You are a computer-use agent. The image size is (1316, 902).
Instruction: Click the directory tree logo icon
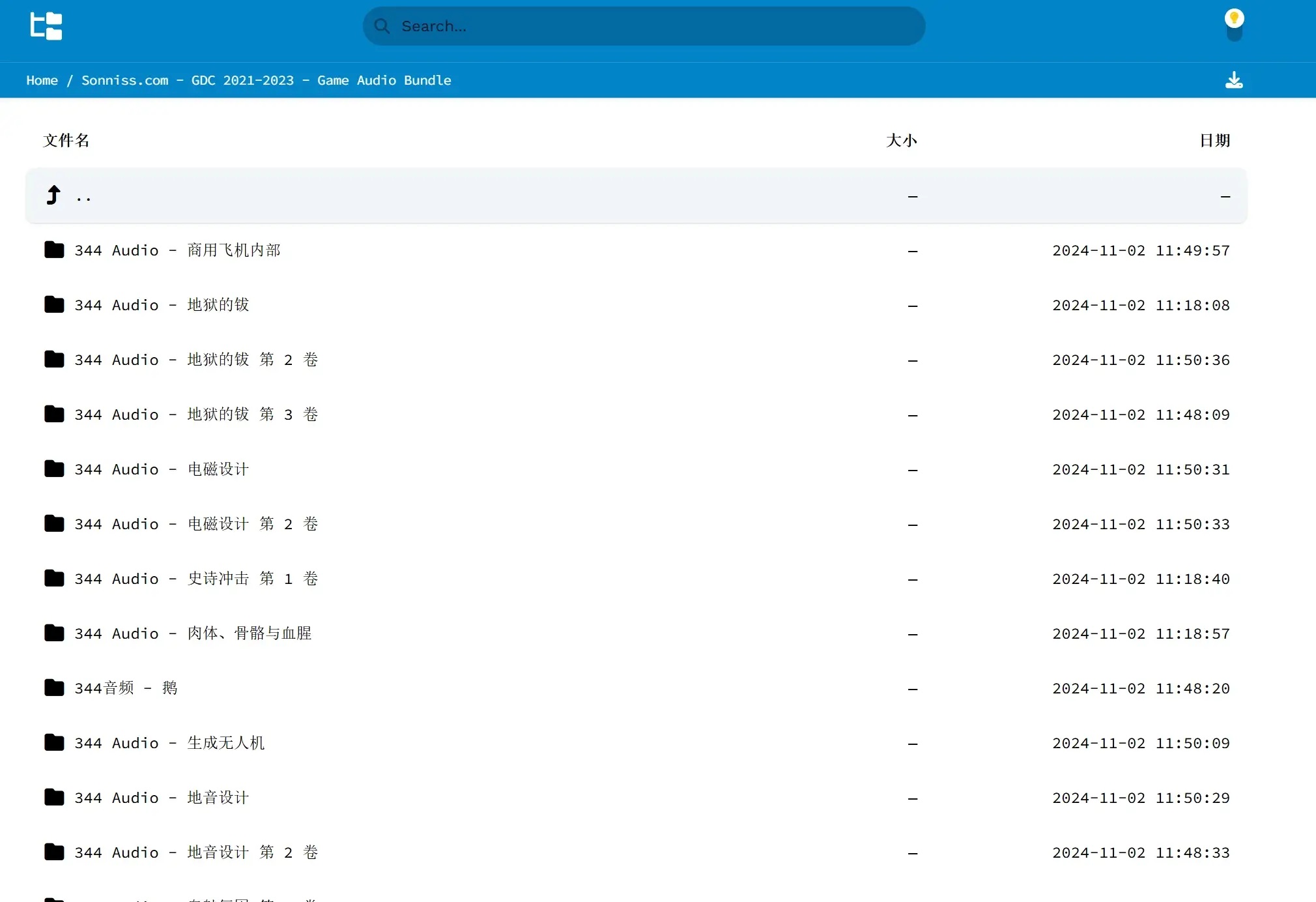pos(46,27)
